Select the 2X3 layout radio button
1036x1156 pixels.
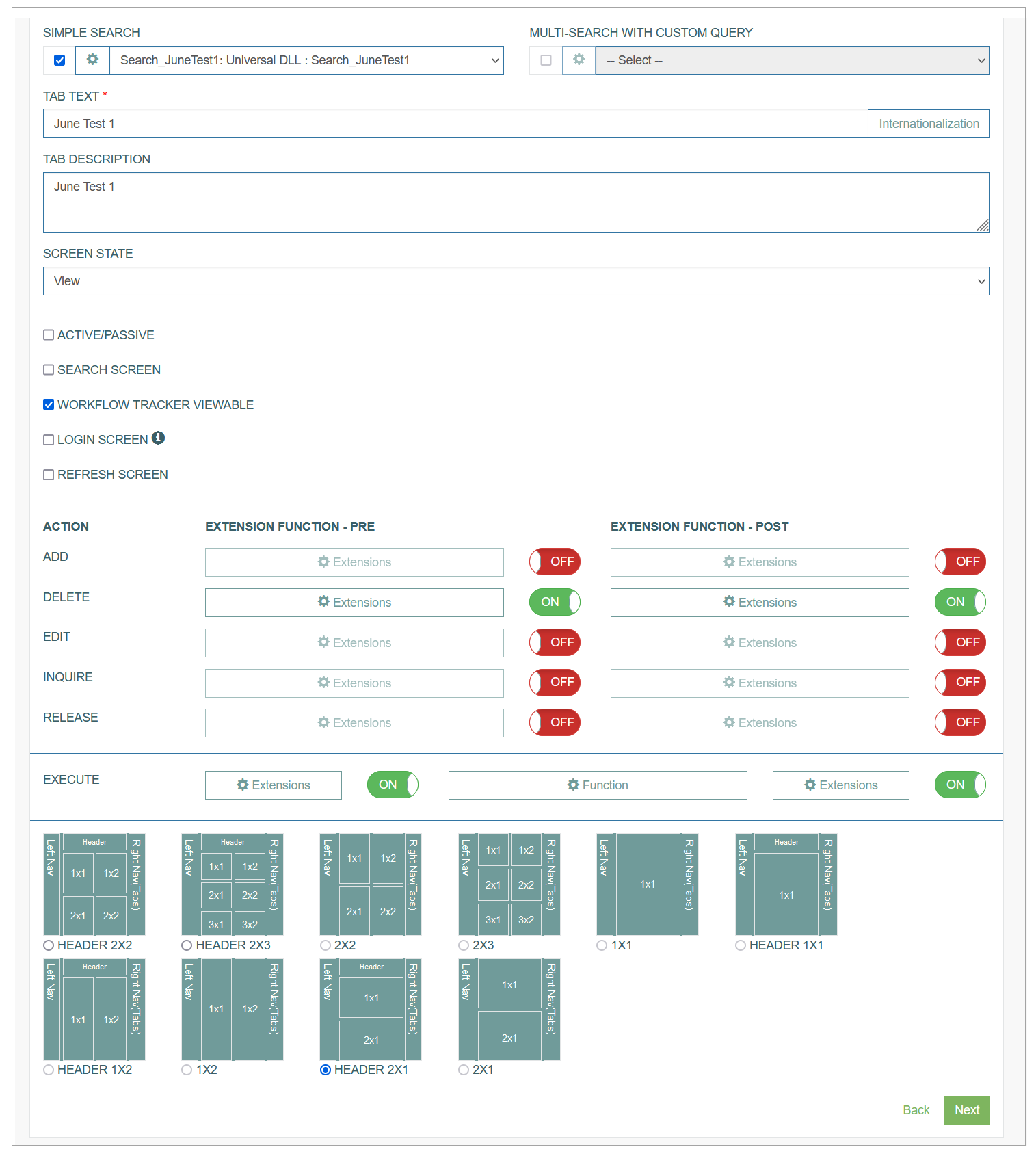[x=464, y=945]
